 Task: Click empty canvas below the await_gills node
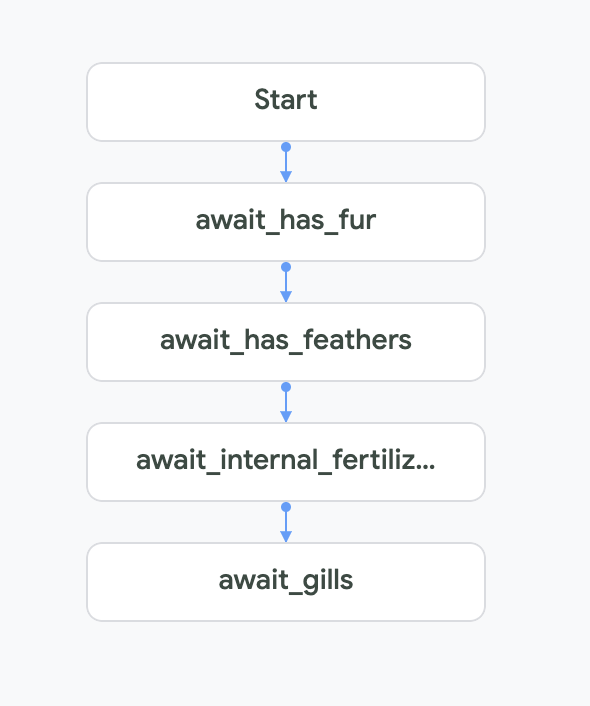(286, 664)
